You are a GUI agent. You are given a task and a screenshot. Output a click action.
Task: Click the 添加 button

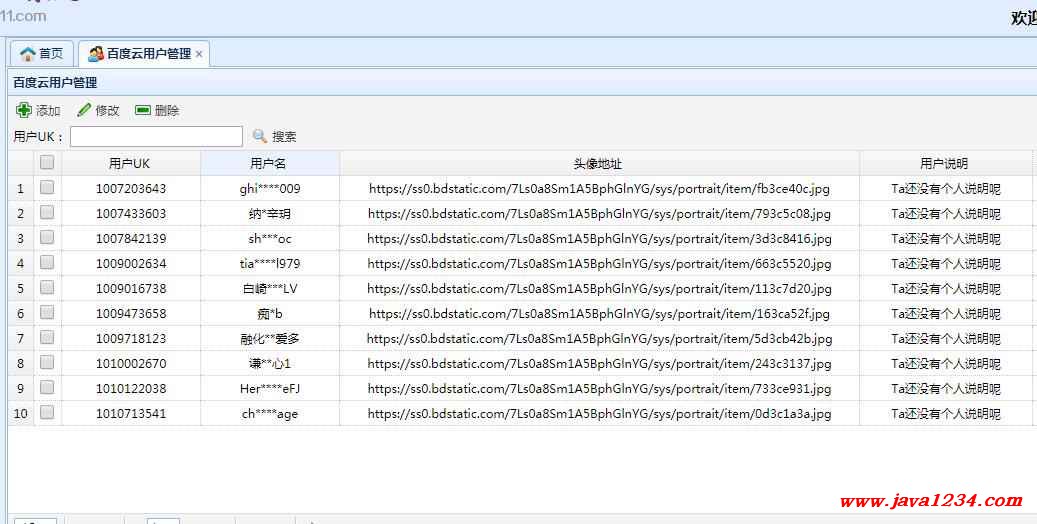click(38, 110)
